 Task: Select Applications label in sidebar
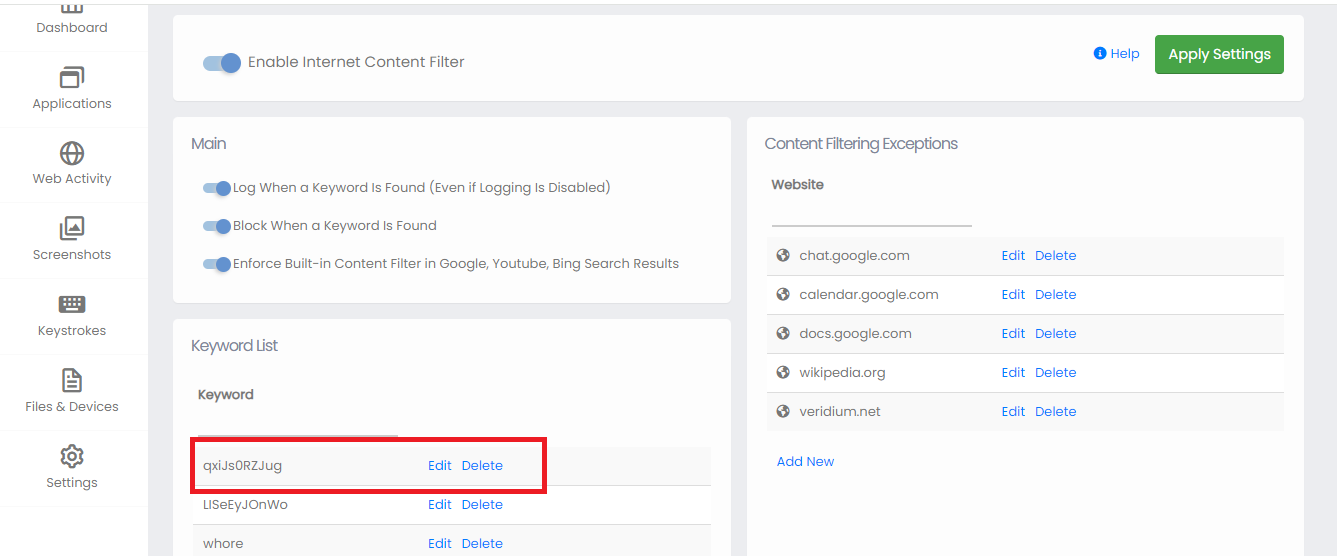[72, 104]
